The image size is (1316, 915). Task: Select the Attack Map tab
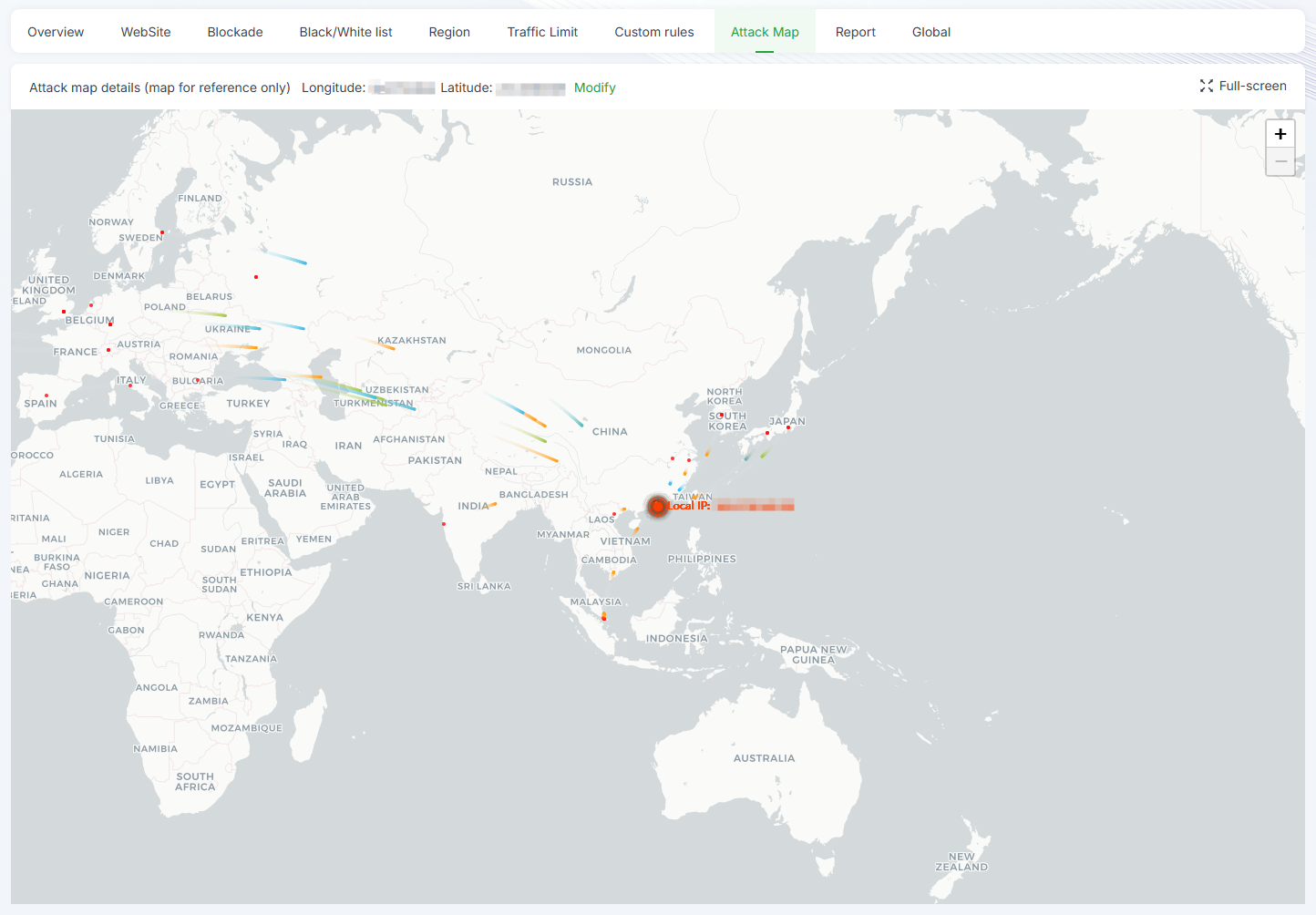(x=765, y=32)
